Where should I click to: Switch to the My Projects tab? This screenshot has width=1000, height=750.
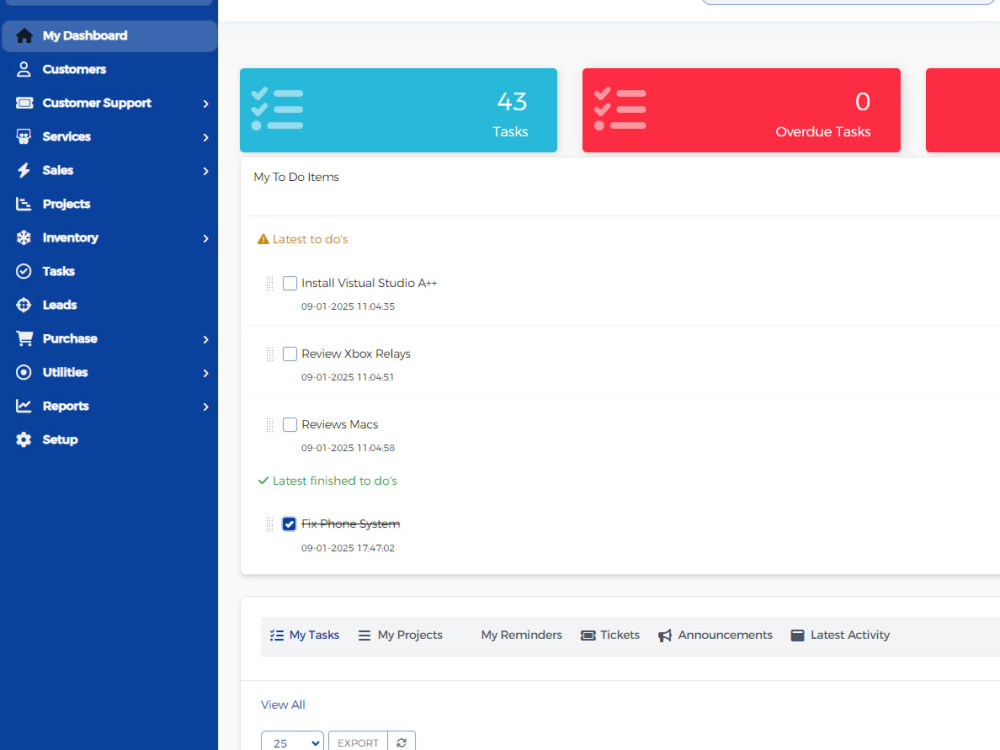coord(401,635)
